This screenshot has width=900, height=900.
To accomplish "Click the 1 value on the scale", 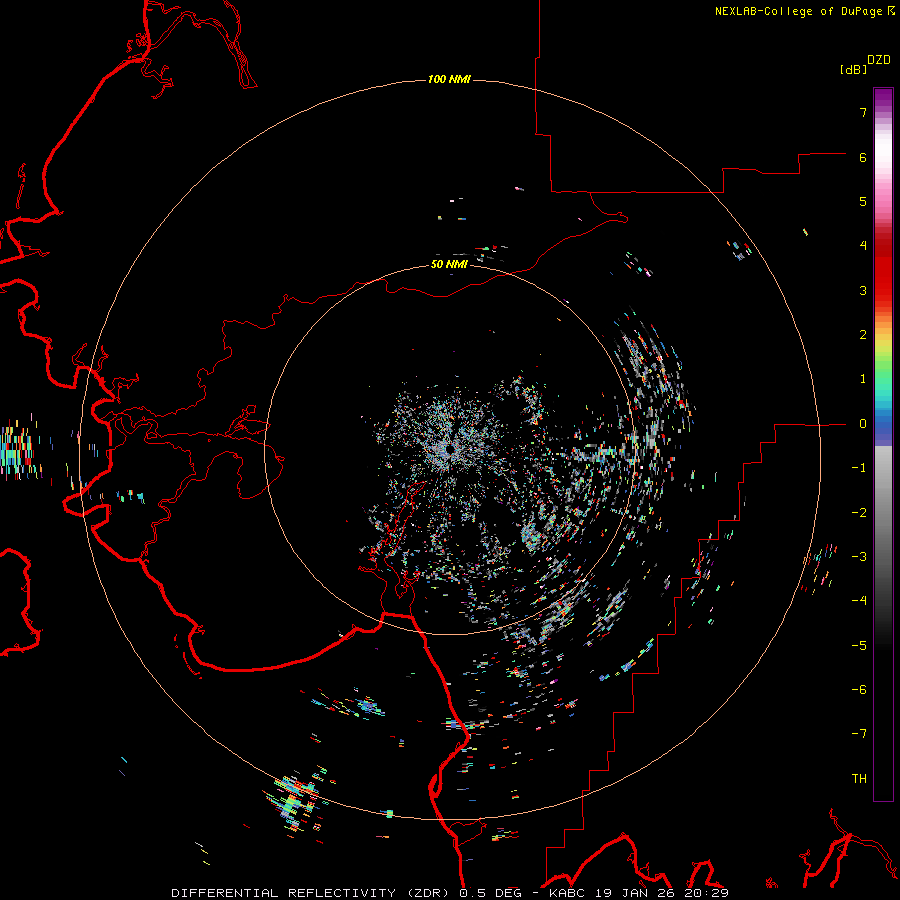I will coord(863,379).
